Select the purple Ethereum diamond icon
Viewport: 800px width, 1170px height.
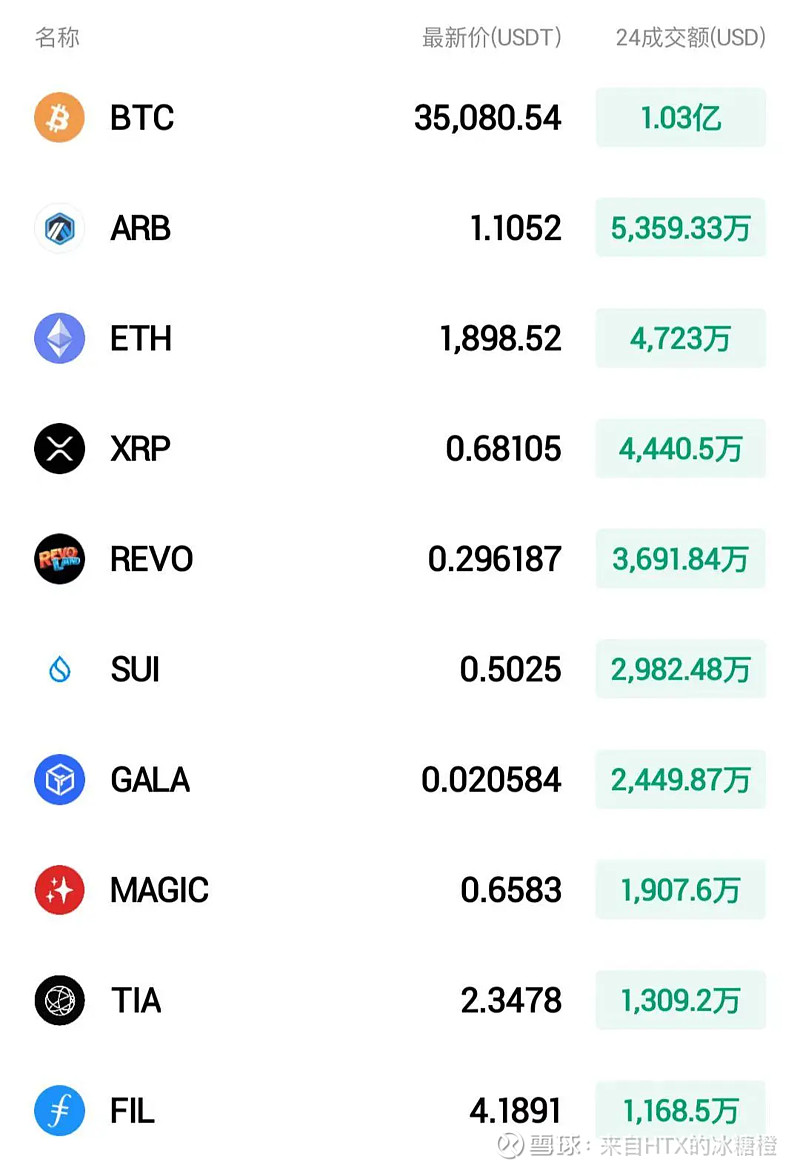pyautogui.click(x=60, y=338)
